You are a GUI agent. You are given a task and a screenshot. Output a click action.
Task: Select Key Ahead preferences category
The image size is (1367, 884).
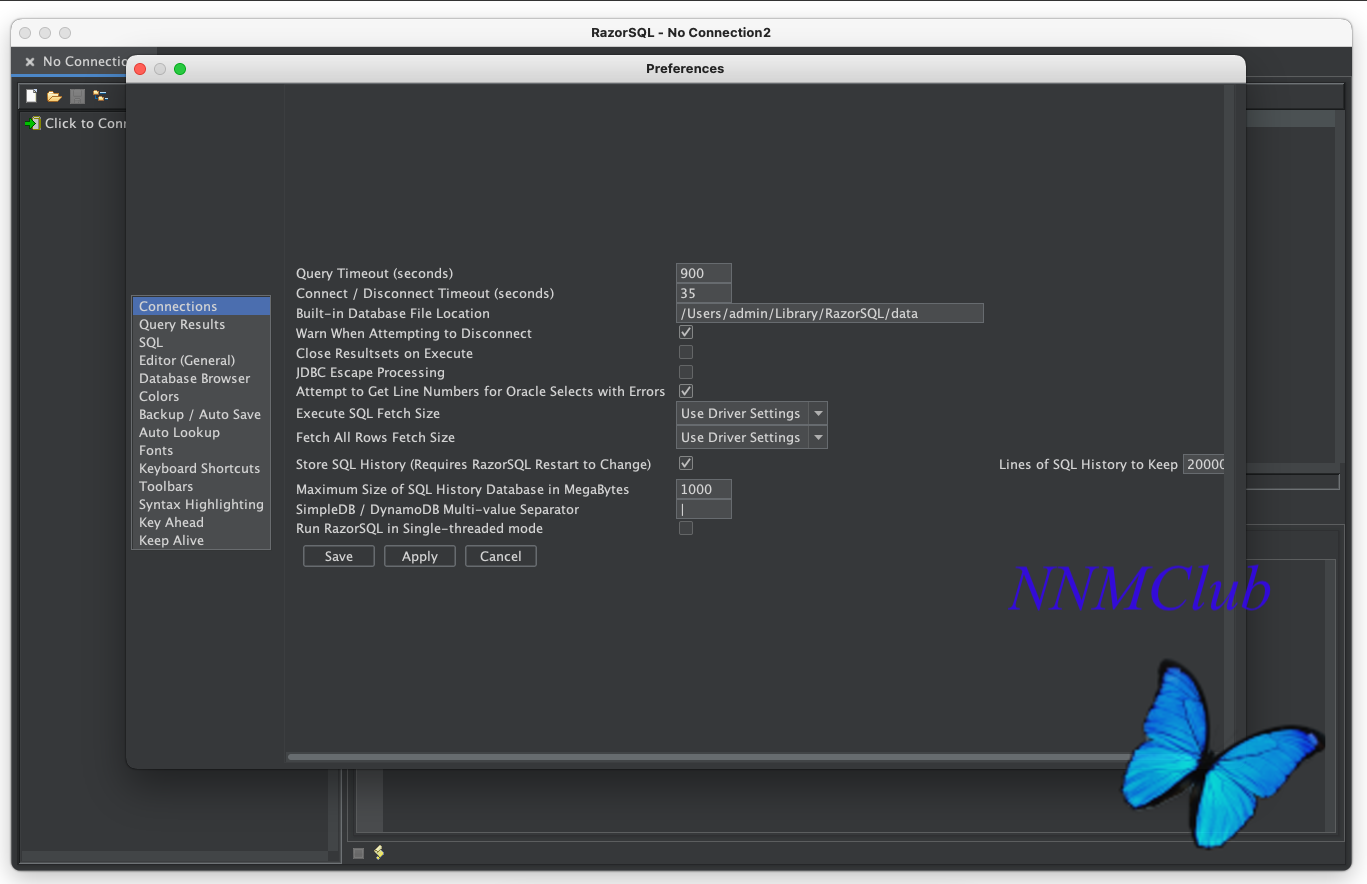pos(201,522)
